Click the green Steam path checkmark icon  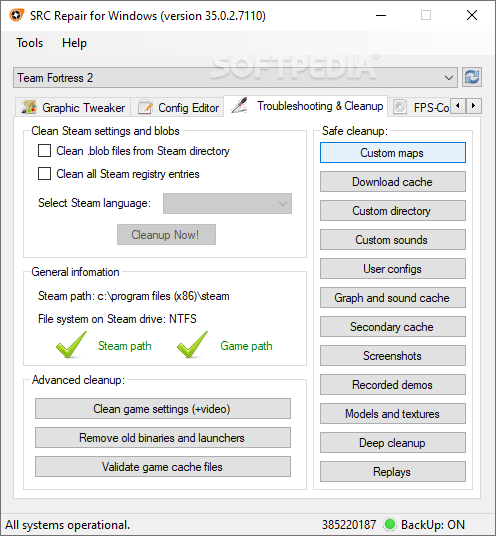pyautogui.click(x=71, y=345)
